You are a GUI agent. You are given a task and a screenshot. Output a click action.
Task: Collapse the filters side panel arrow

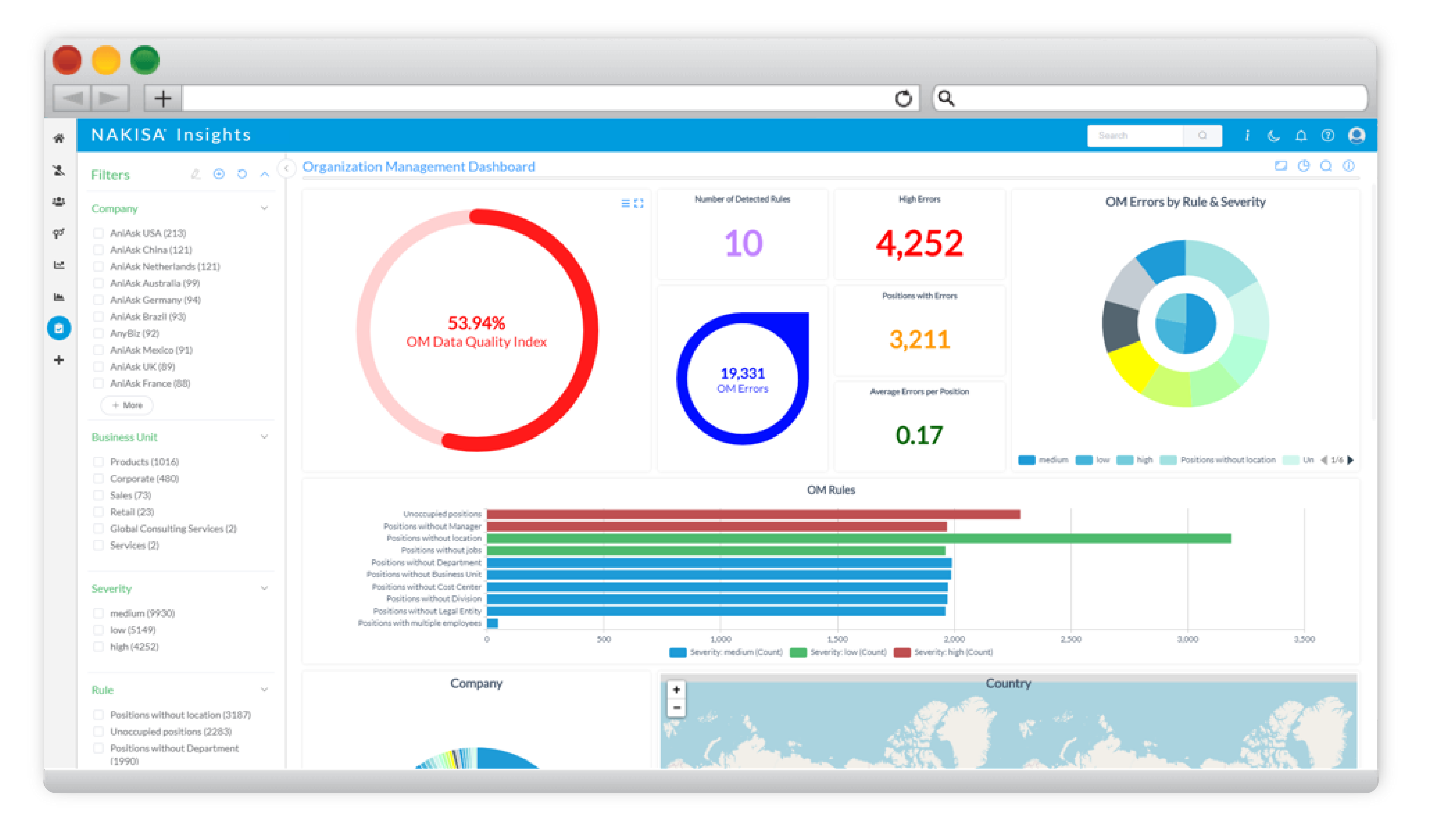click(x=286, y=168)
